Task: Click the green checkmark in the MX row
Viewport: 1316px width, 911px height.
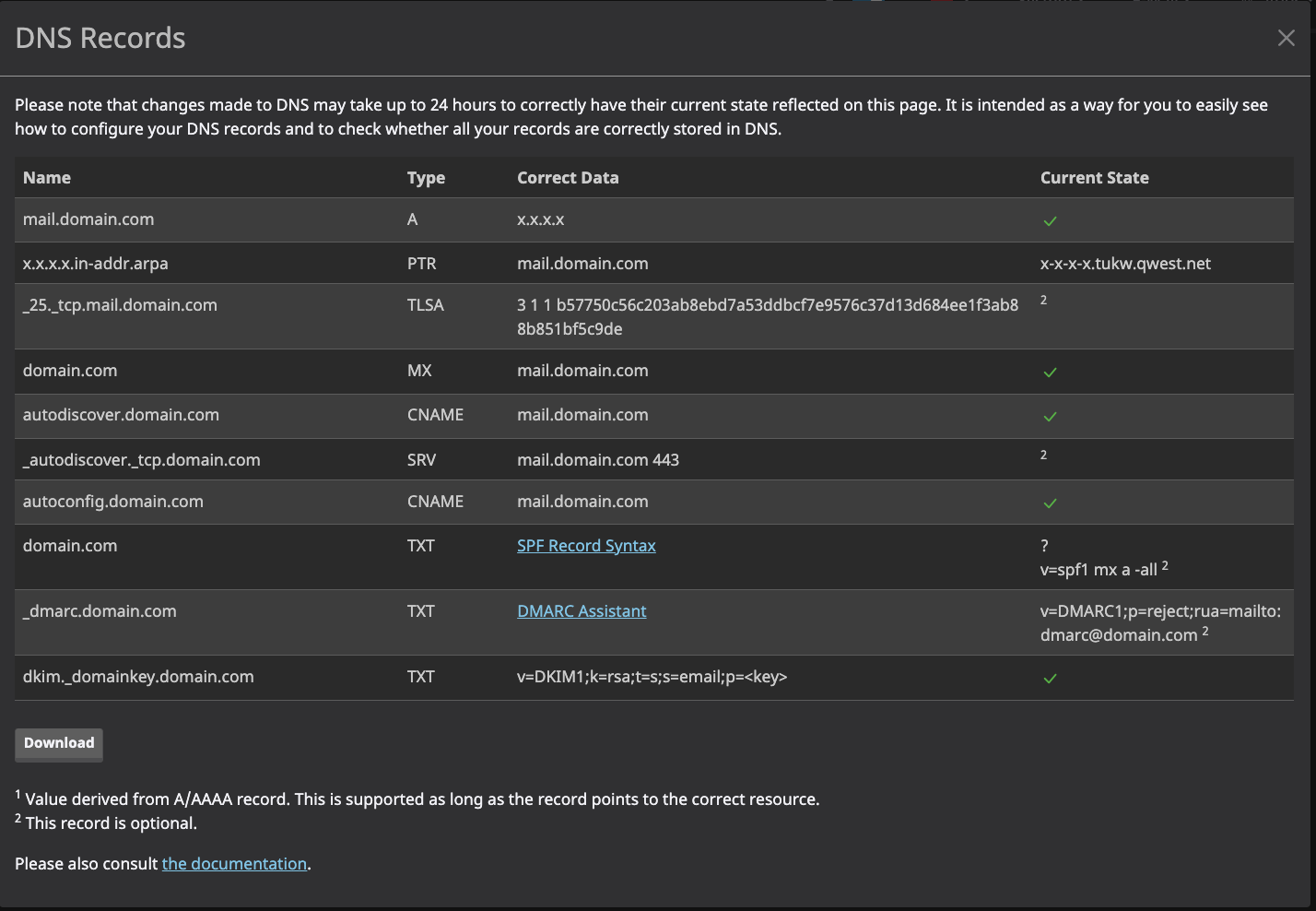Action: point(1050,373)
